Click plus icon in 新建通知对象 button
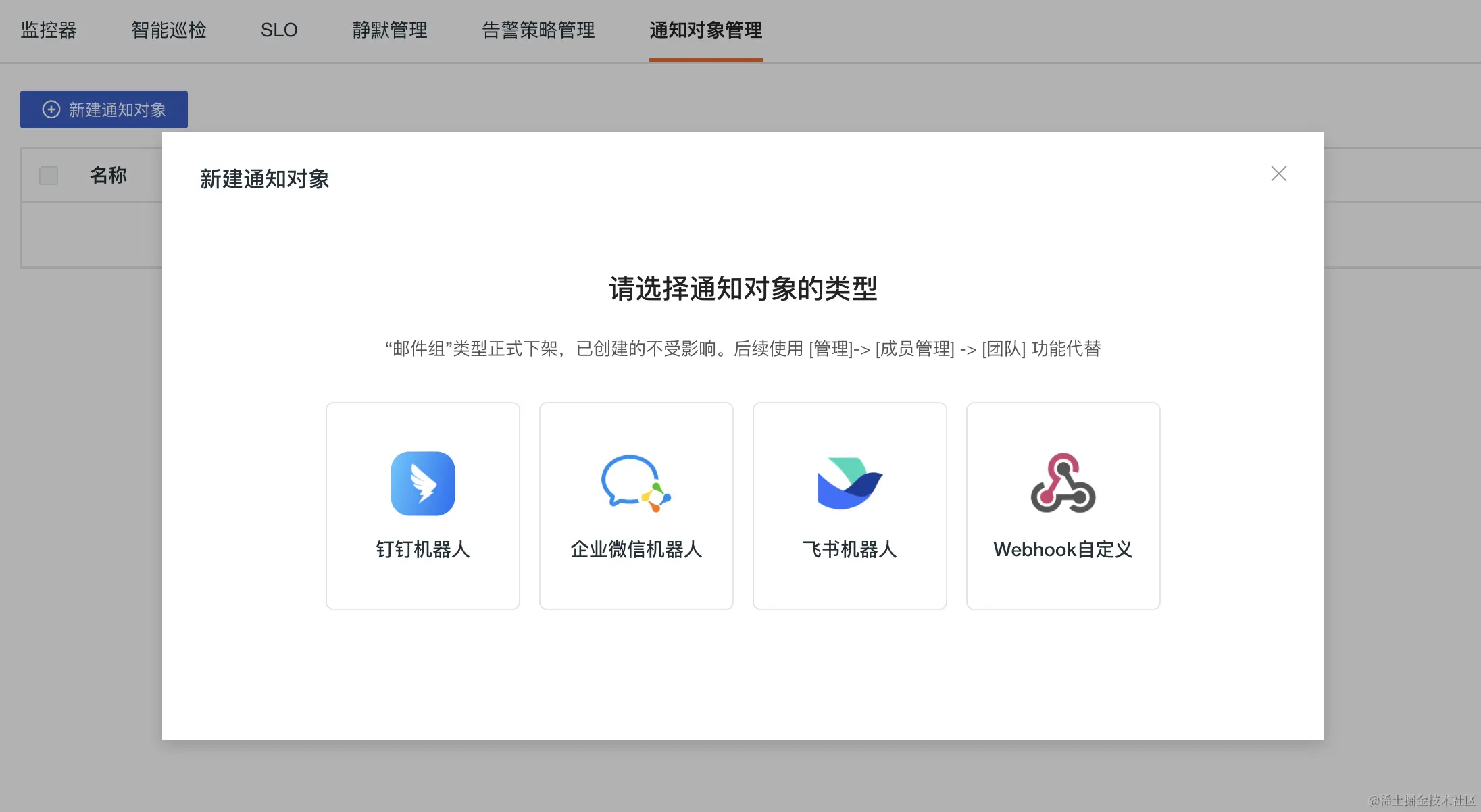The image size is (1481, 812). tap(51, 109)
